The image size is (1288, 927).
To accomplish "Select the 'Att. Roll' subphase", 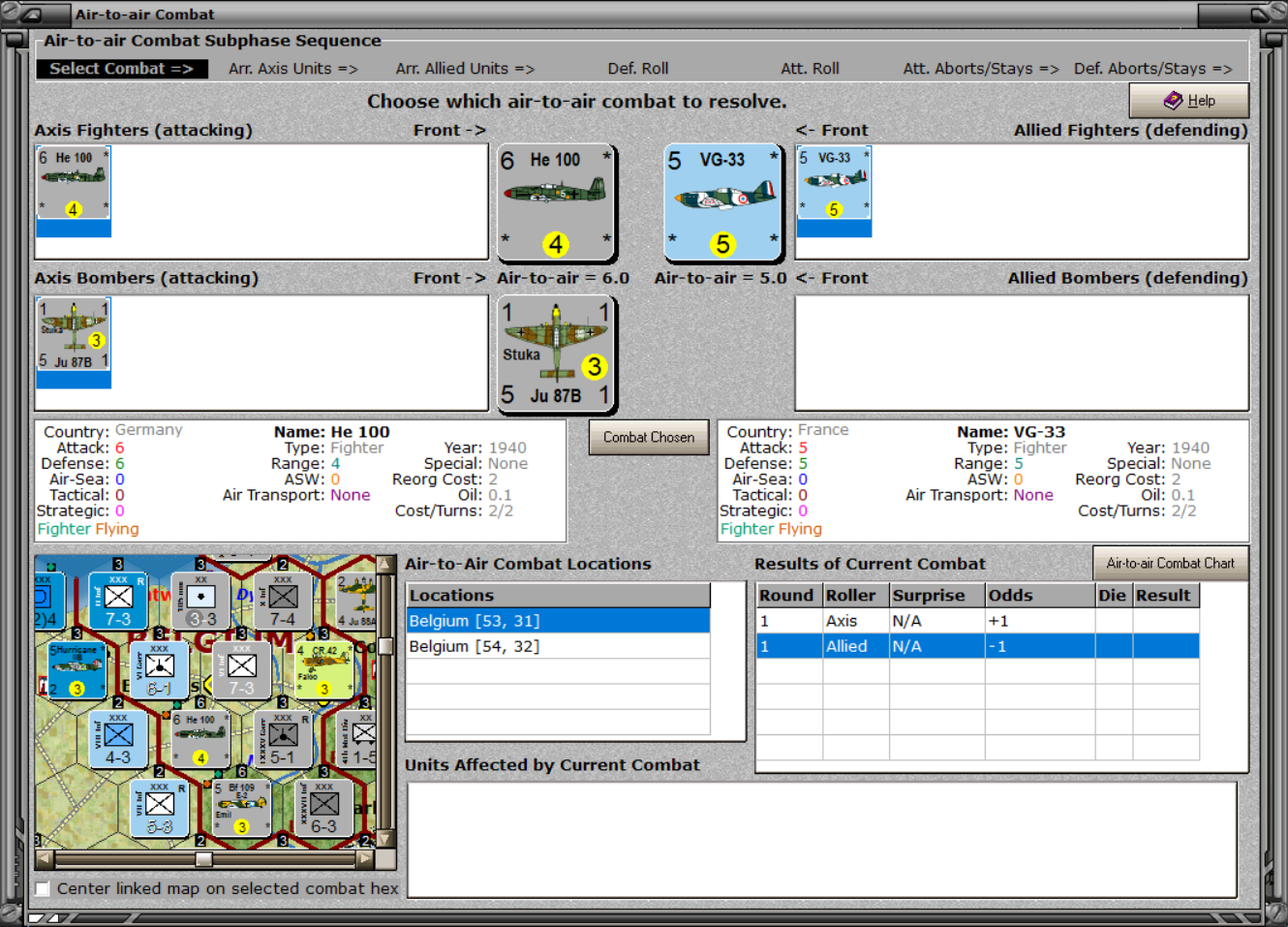I will pyautogui.click(x=811, y=69).
